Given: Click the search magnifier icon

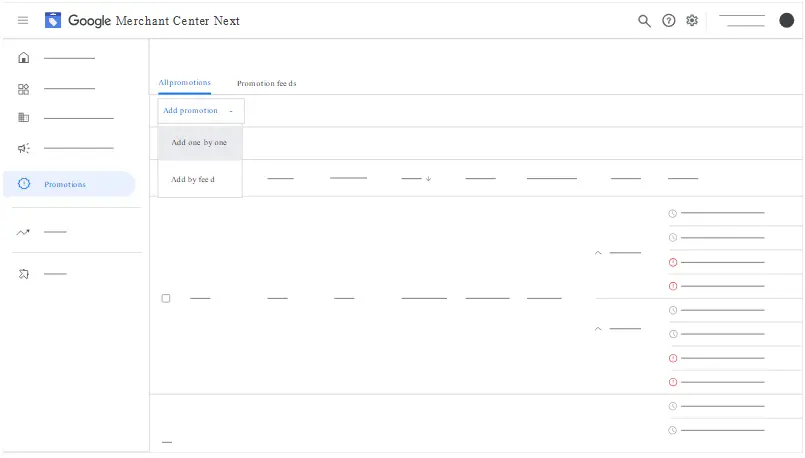Looking at the screenshot, I should point(644,20).
